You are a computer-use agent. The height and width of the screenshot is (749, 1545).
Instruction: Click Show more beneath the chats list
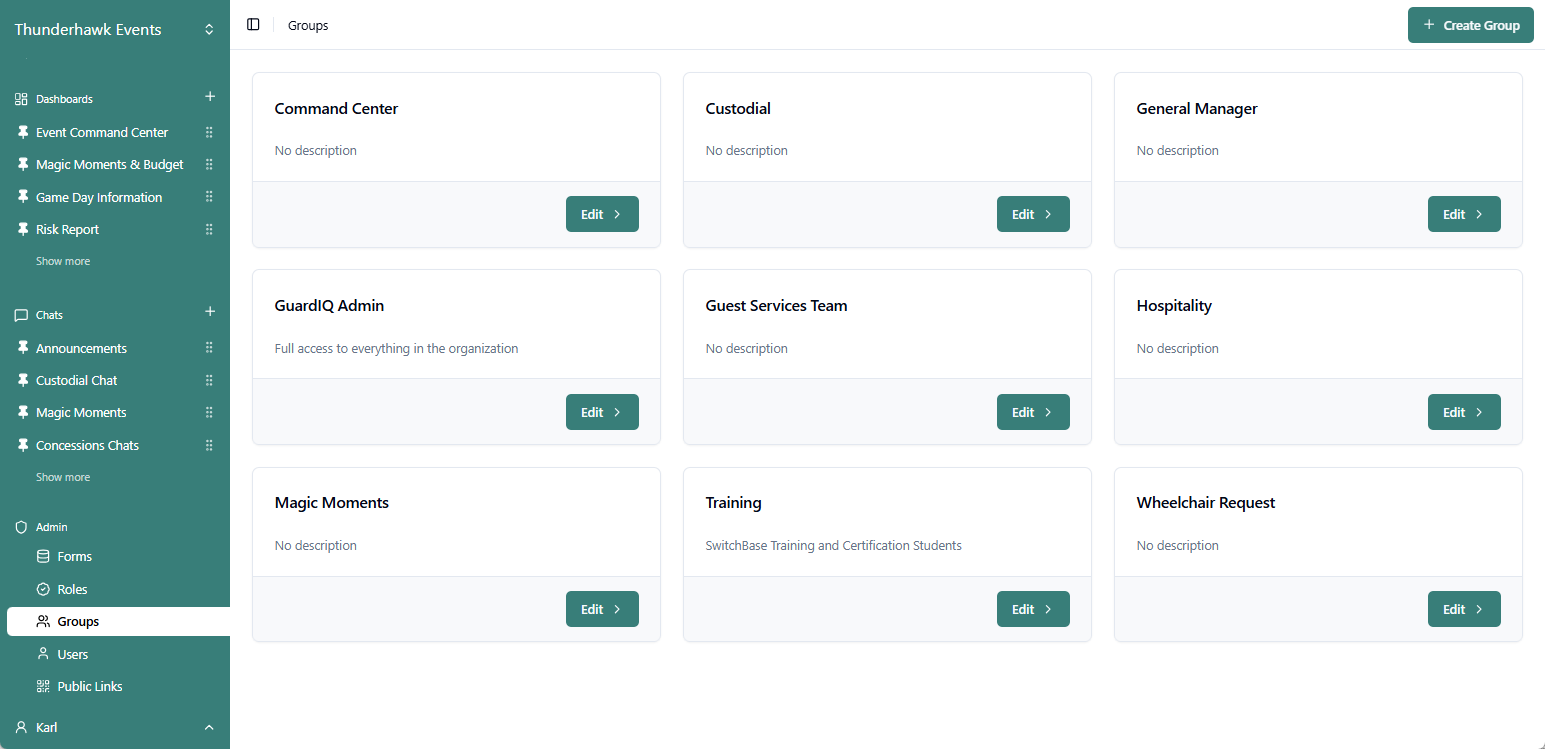(62, 476)
